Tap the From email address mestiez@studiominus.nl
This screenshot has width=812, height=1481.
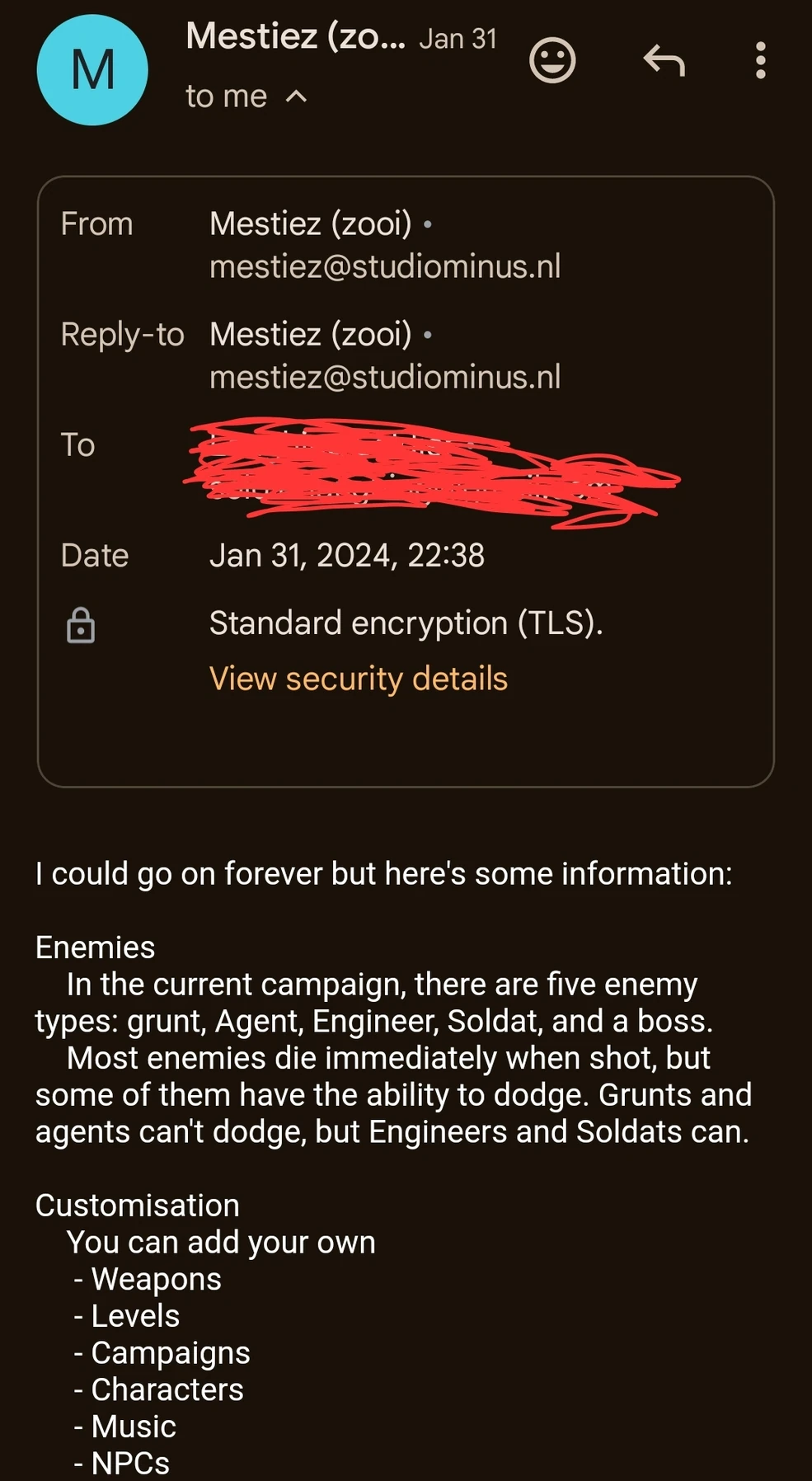pyautogui.click(x=385, y=266)
